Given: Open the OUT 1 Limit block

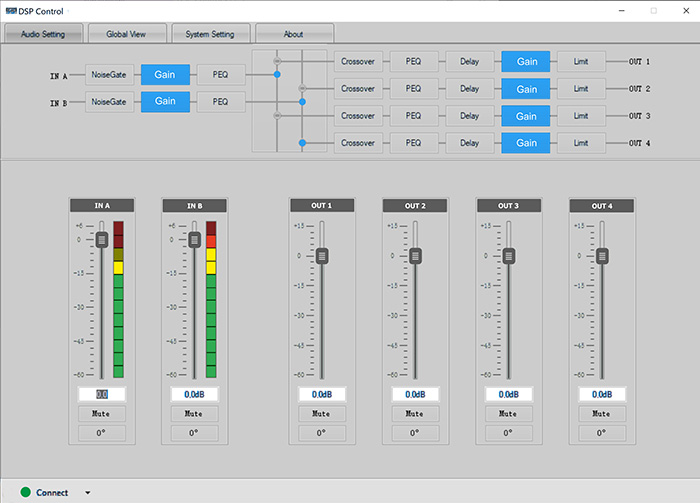Looking at the screenshot, I should [x=581, y=62].
